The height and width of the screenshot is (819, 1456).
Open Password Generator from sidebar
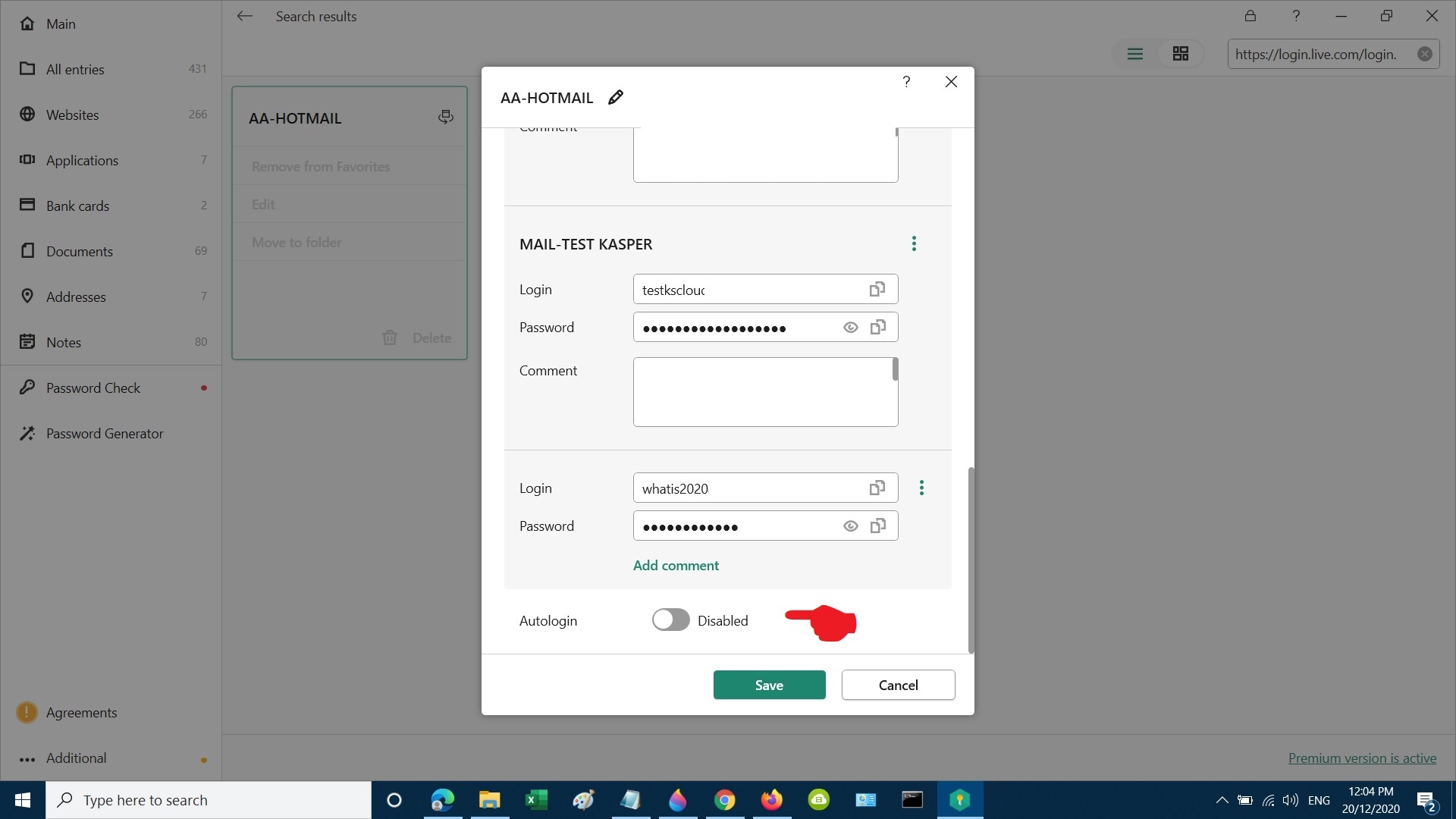[105, 434]
